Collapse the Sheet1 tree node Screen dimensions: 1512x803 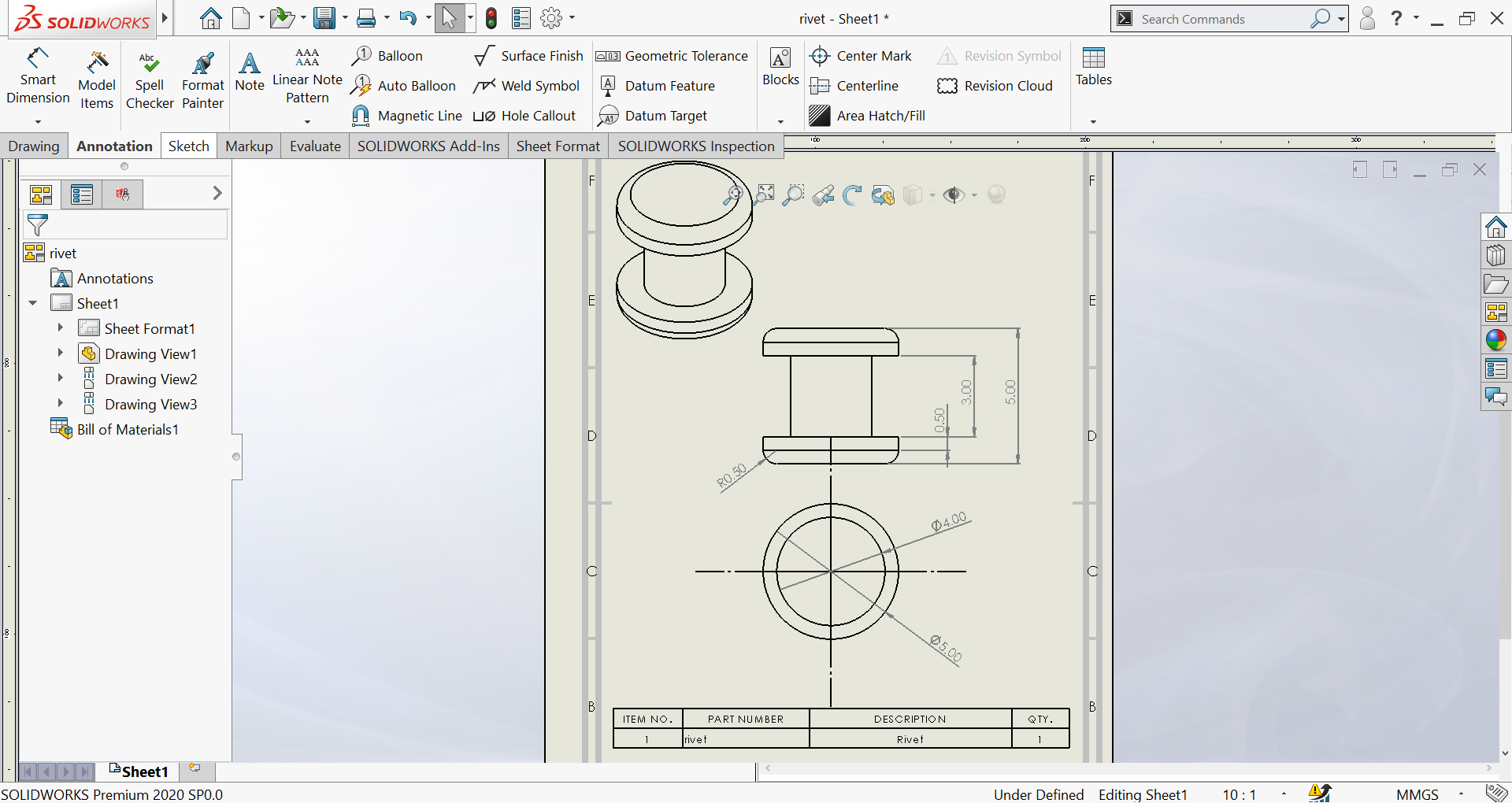click(x=33, y=303)
